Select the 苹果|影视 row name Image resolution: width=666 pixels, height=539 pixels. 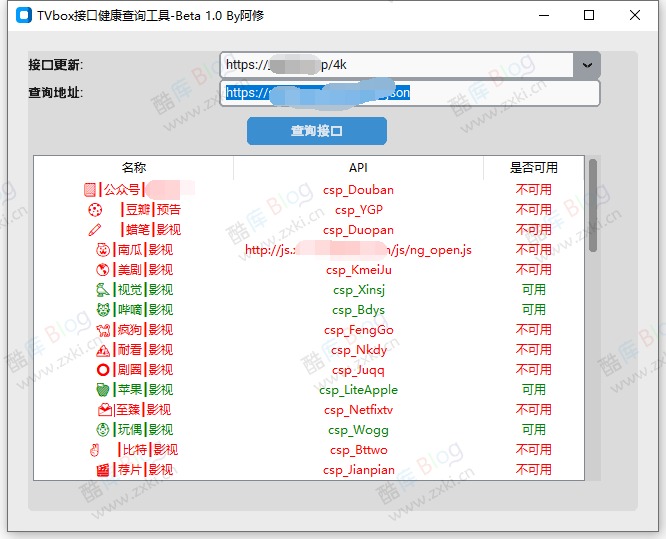(143, 389)
